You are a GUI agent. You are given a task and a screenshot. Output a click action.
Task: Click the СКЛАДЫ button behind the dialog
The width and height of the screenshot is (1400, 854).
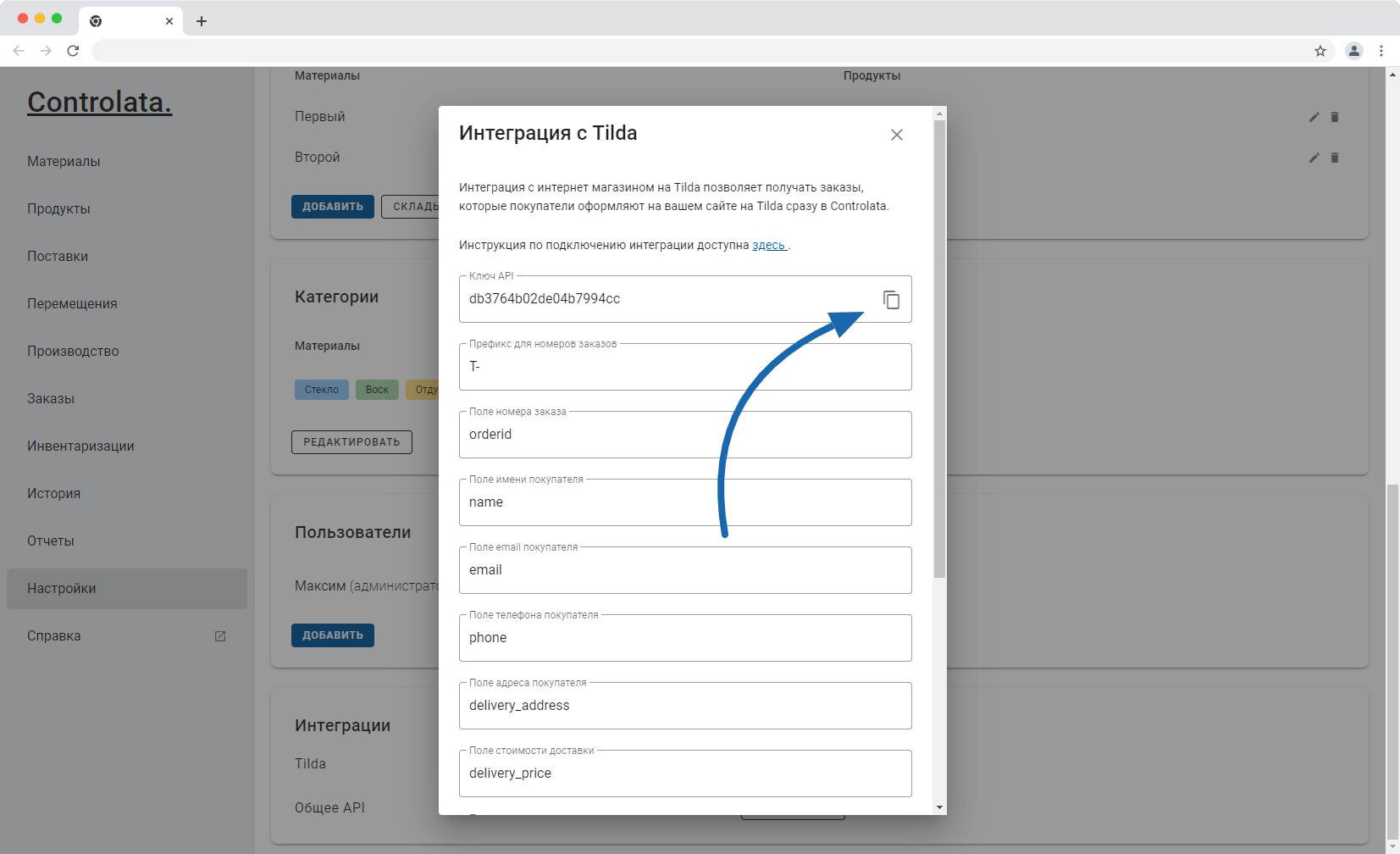coord(411,207)
